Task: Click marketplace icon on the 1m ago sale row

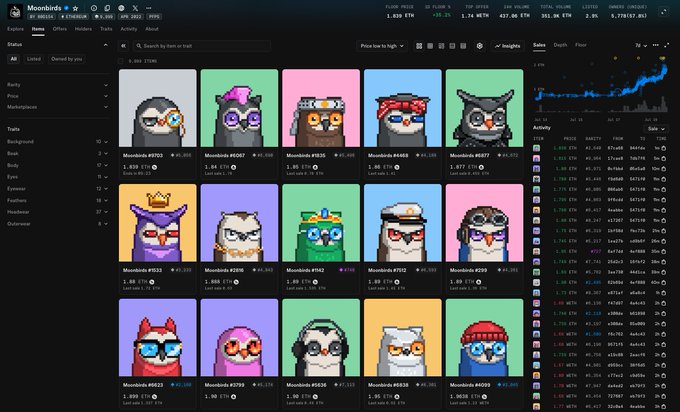Action: tap(664, 148)
